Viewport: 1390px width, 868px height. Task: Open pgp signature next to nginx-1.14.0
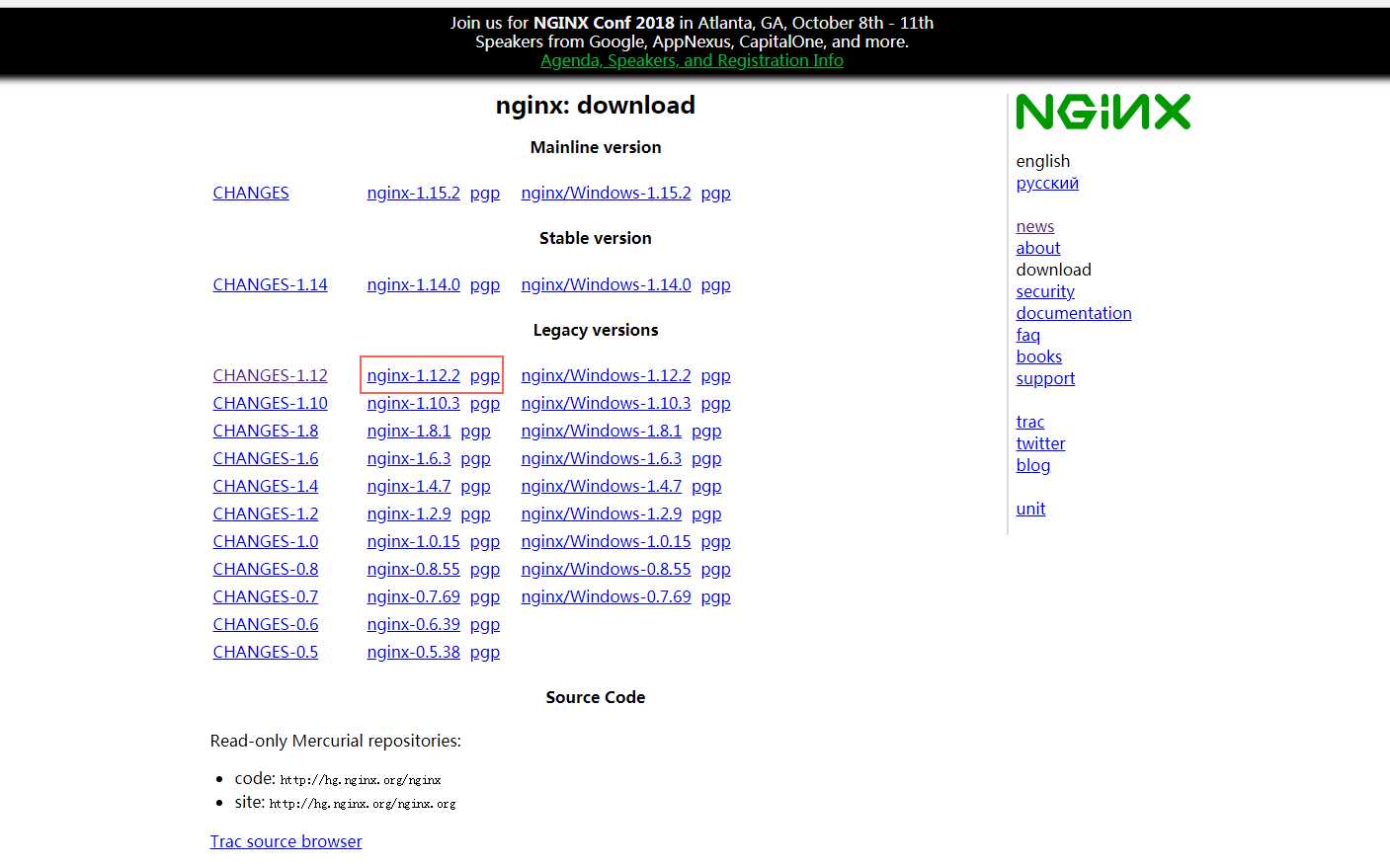coord(485,284)
